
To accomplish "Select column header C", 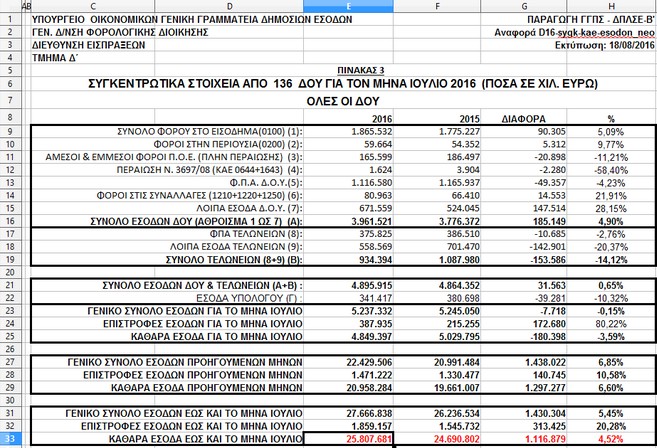I will (93, 6).
